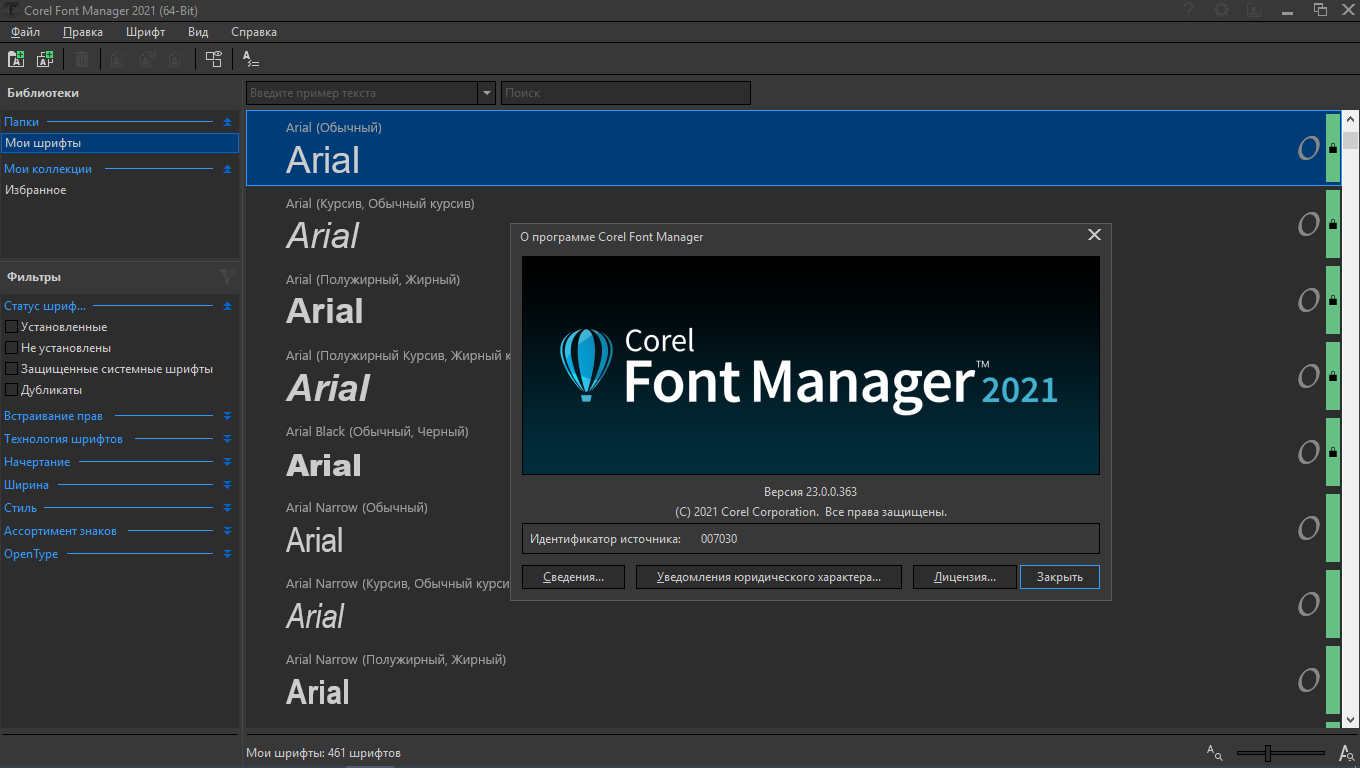This screenshot has width=1360, height=768.
Task: Click the Add Folder toolbar icon
Action: click(x=16, y=59)
